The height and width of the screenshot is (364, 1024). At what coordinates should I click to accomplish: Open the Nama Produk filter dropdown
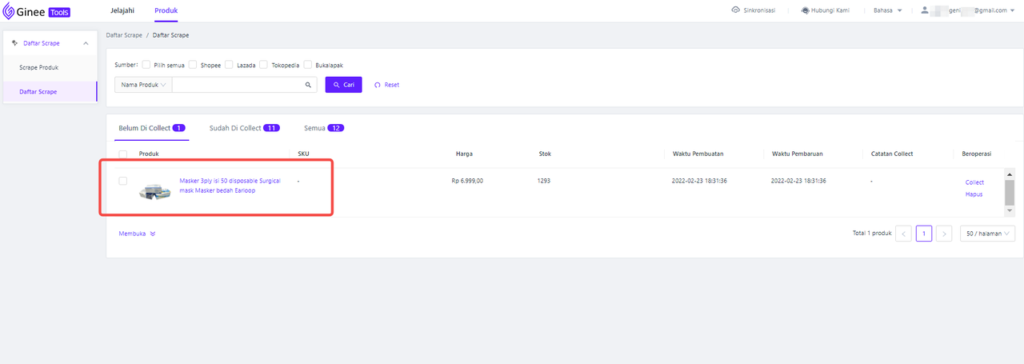144,85
